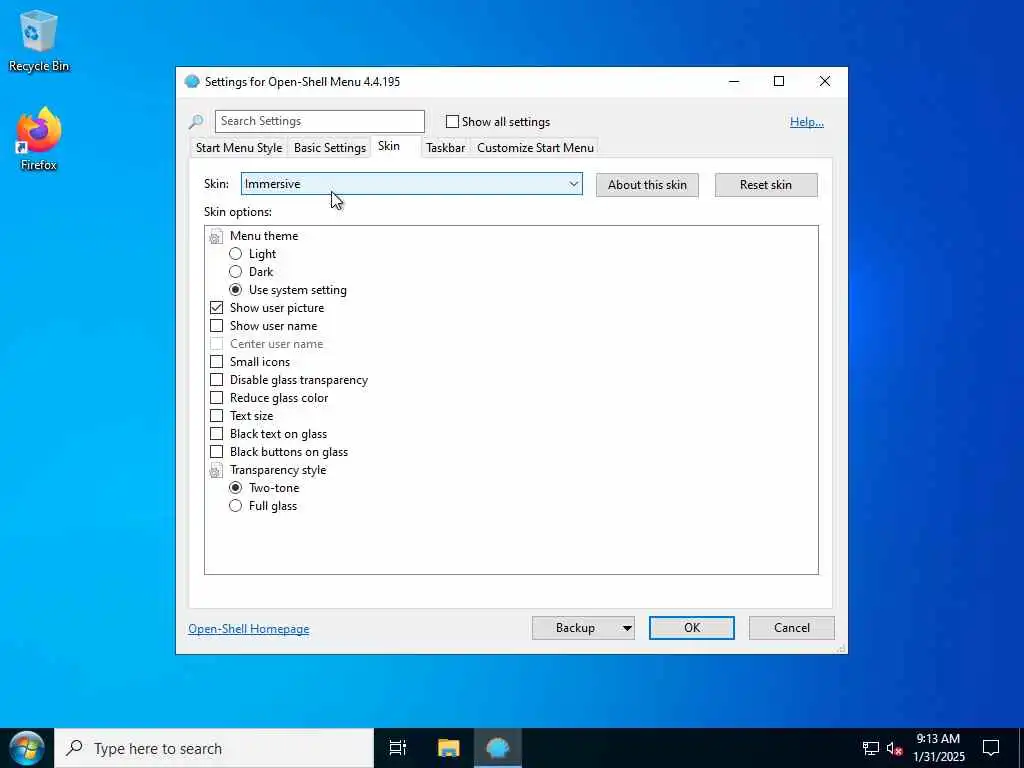Check Black buttons on glass
This screenshot has width=1024, height=768.
pyautogui.click(x=216, y=452)
